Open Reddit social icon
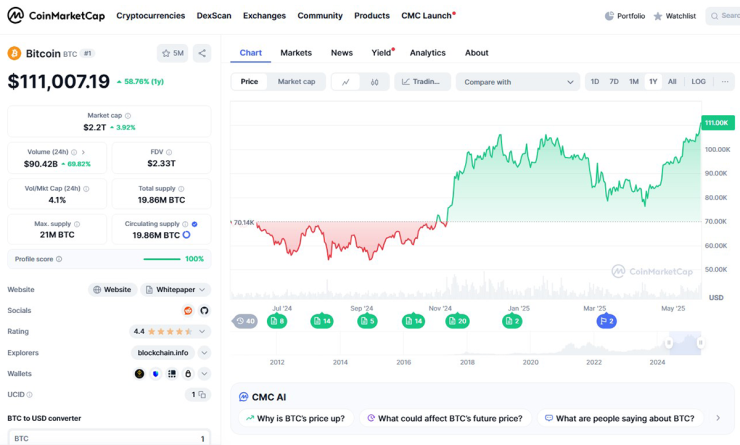Viewport: 740px width, 445px height. pos(188,311)
